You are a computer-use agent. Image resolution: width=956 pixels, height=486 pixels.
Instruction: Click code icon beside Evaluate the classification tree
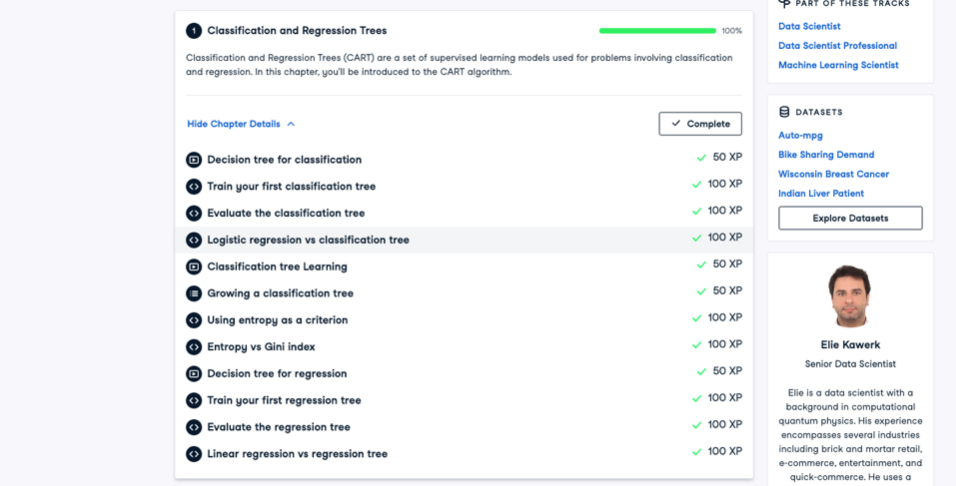point(194,213)
